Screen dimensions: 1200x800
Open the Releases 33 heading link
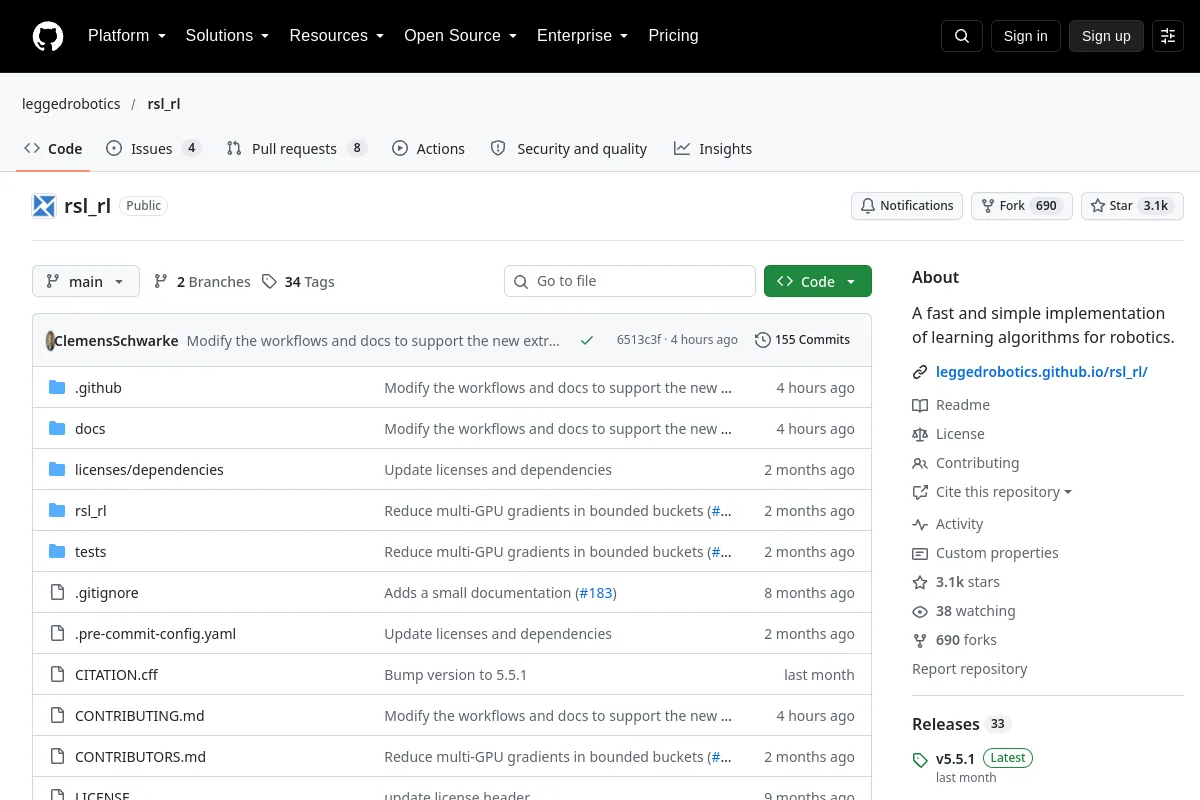click(961, 724)
